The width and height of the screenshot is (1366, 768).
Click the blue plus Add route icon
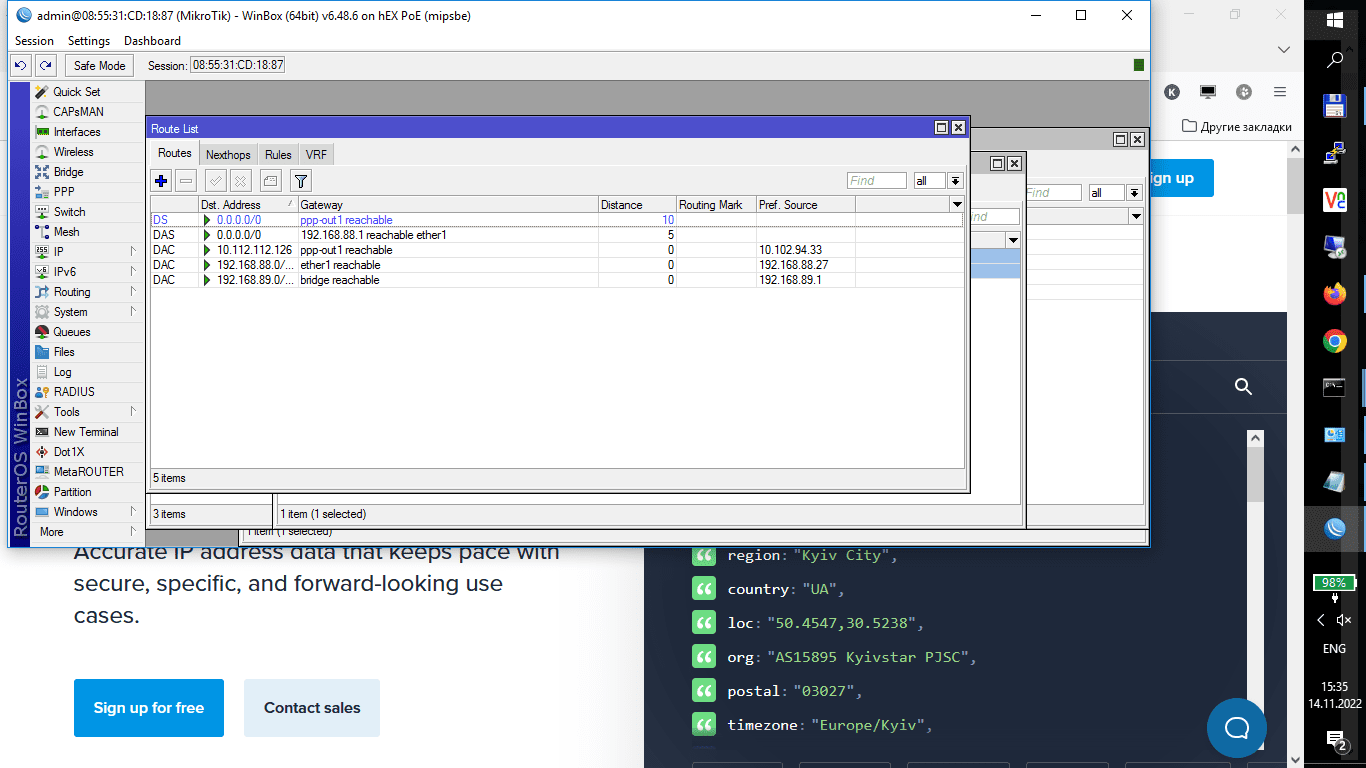tap(161, 181)
